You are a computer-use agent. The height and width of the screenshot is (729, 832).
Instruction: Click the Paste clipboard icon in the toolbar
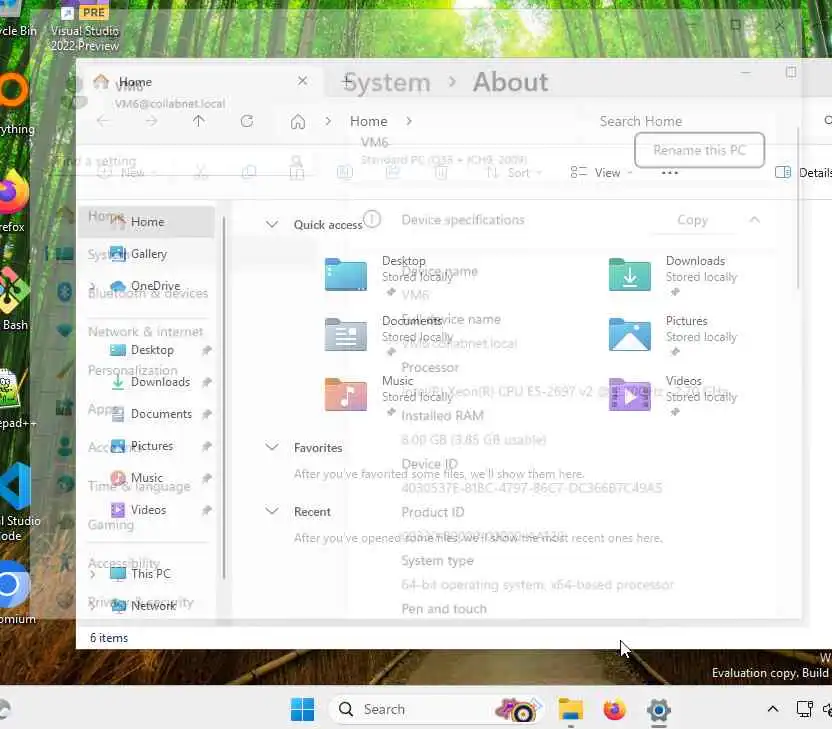[x=297, y=172]
